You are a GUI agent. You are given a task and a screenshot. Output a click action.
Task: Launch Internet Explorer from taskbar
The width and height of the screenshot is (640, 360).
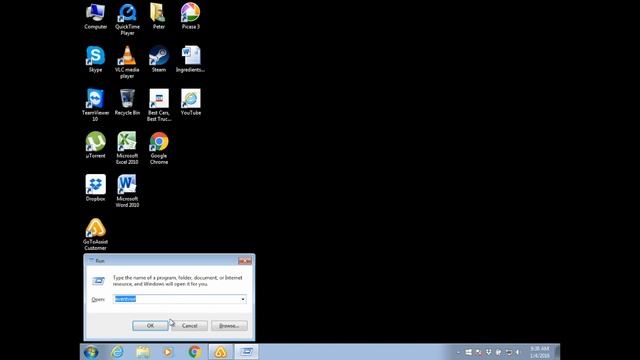coord(118,352)
